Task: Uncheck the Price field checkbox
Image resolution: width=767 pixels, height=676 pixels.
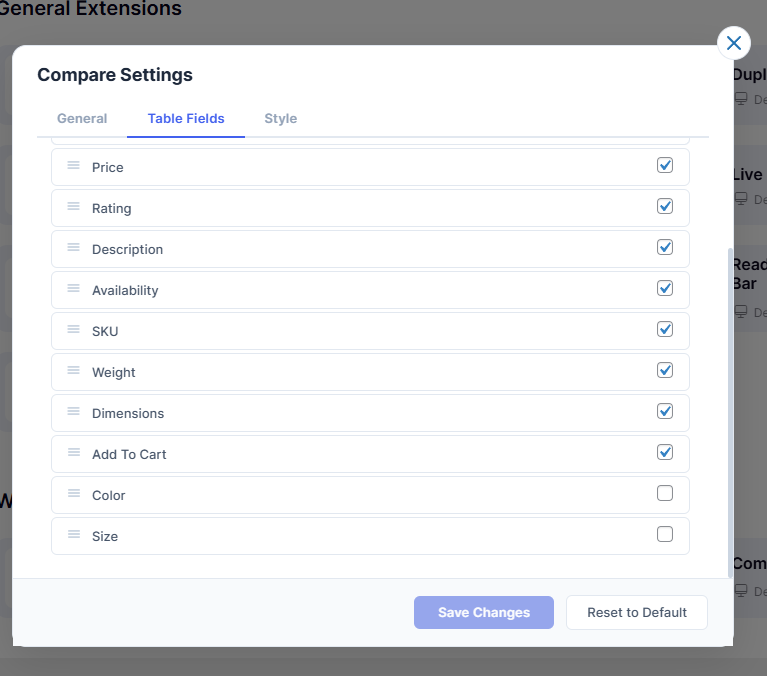Action: tap(665, 165)
